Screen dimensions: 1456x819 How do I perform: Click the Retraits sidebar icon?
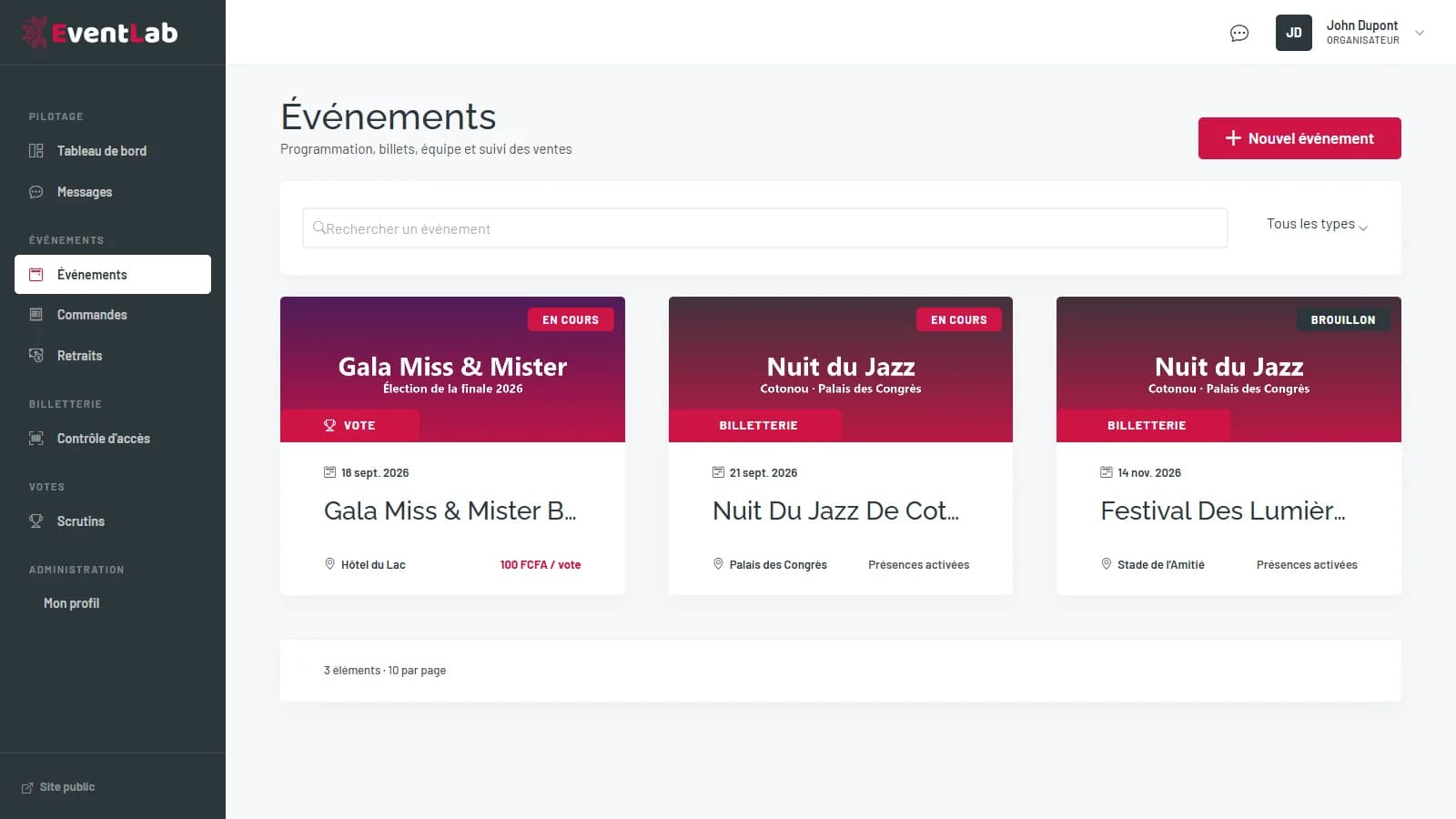click(36, 356)
